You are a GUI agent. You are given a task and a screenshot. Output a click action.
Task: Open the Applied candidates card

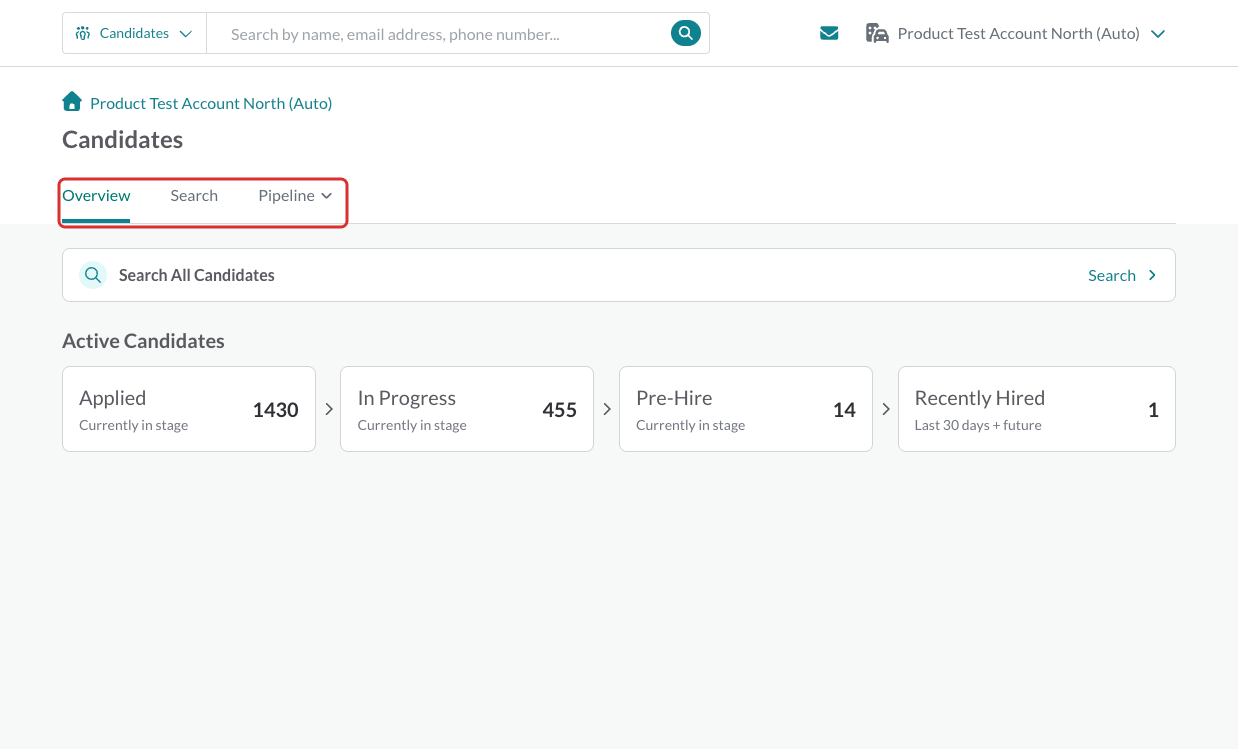coord(189,409)
